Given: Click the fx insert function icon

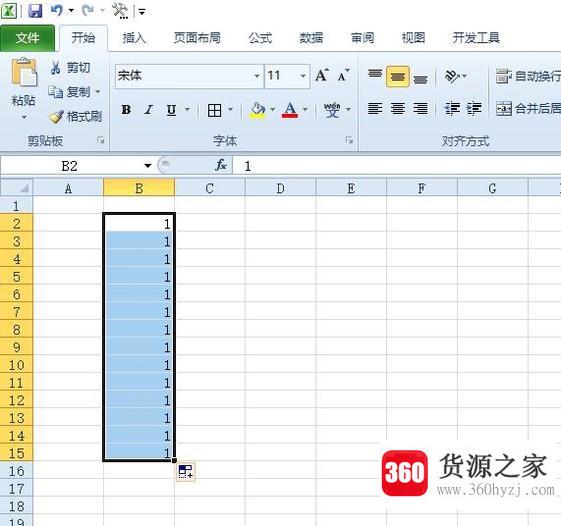Looking at the screenshot, I should click(221, 165).
